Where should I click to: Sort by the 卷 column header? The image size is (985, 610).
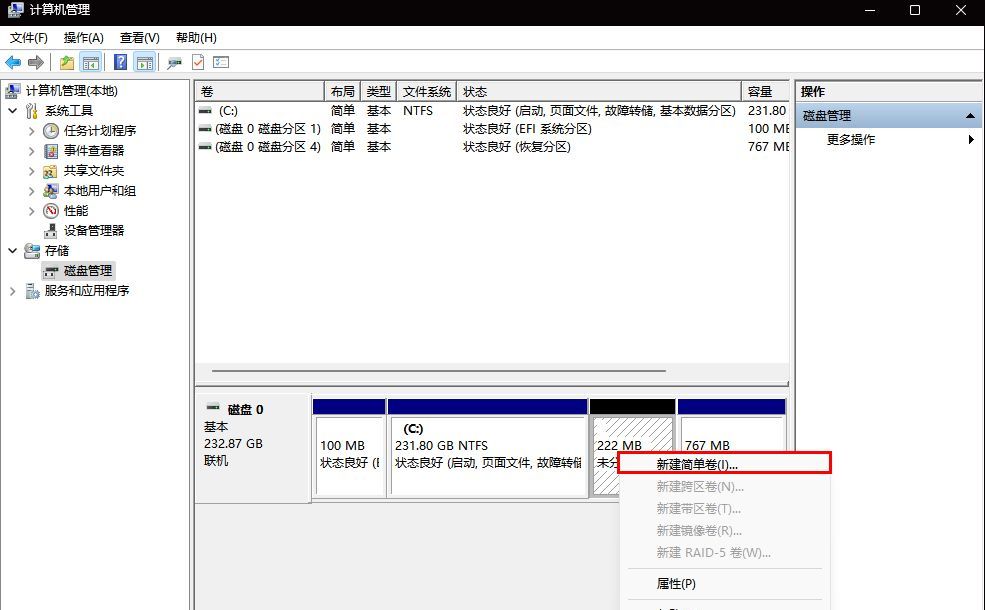259,92
